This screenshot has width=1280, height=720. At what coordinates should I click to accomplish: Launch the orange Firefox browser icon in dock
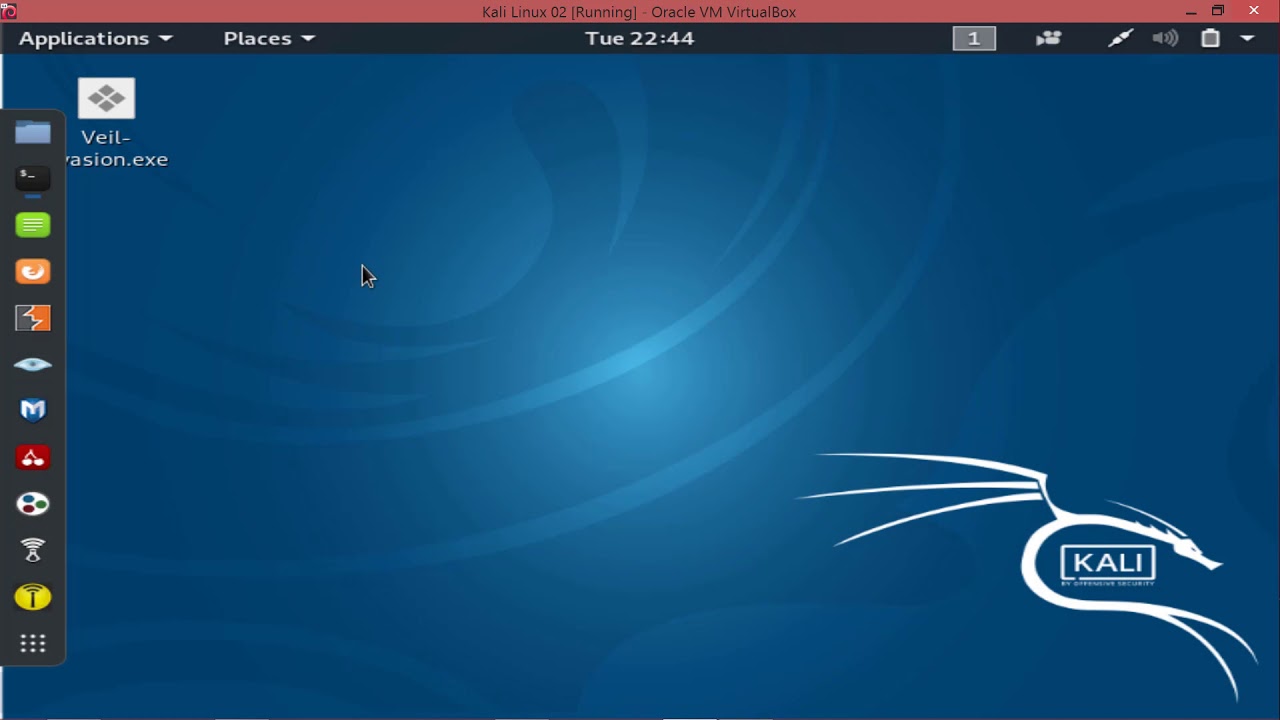pyautogui.click(x=33, y=271)
